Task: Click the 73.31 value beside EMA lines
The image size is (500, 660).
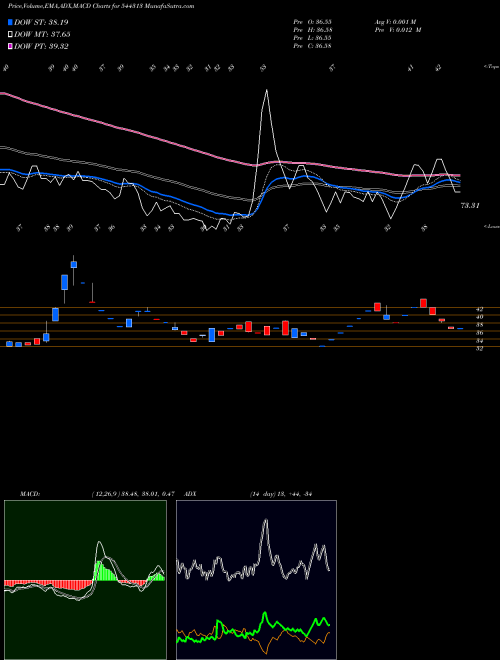Action: [x=471, y=205]
